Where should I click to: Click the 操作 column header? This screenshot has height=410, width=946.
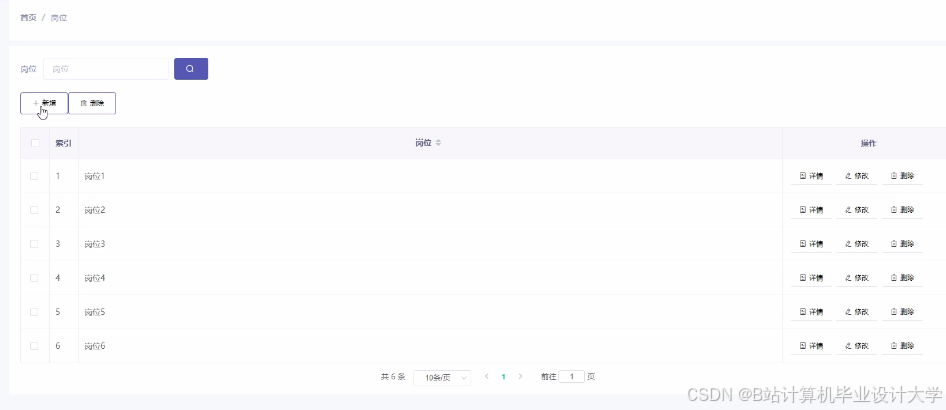tap(868, 143)
